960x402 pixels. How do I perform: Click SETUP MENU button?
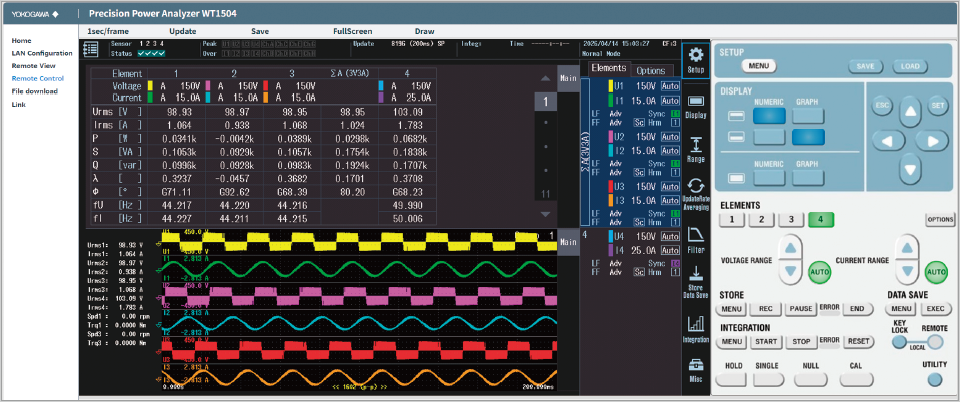click(x=759, y=65)
